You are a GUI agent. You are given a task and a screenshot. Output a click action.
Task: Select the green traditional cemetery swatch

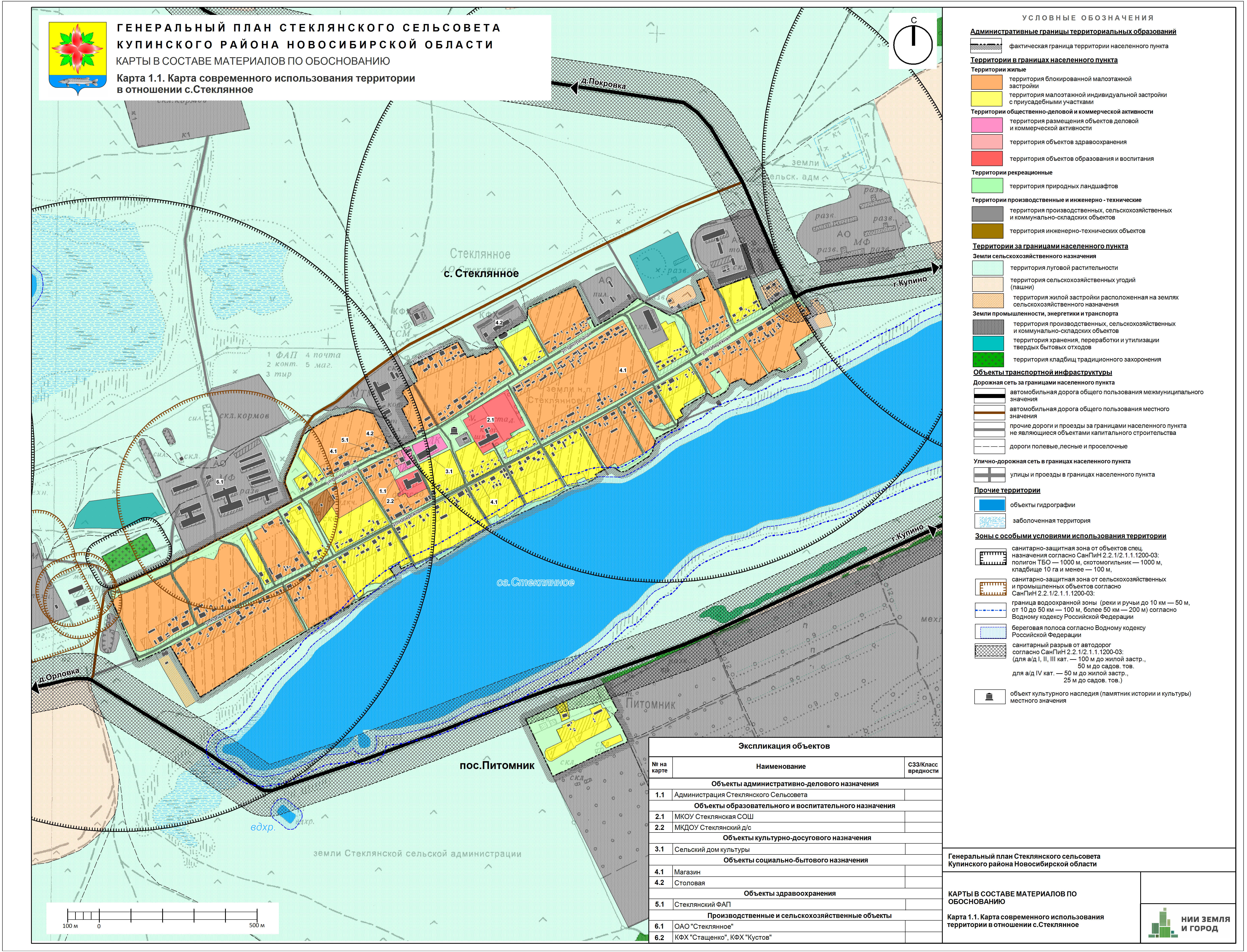click(x=988, y=360)
